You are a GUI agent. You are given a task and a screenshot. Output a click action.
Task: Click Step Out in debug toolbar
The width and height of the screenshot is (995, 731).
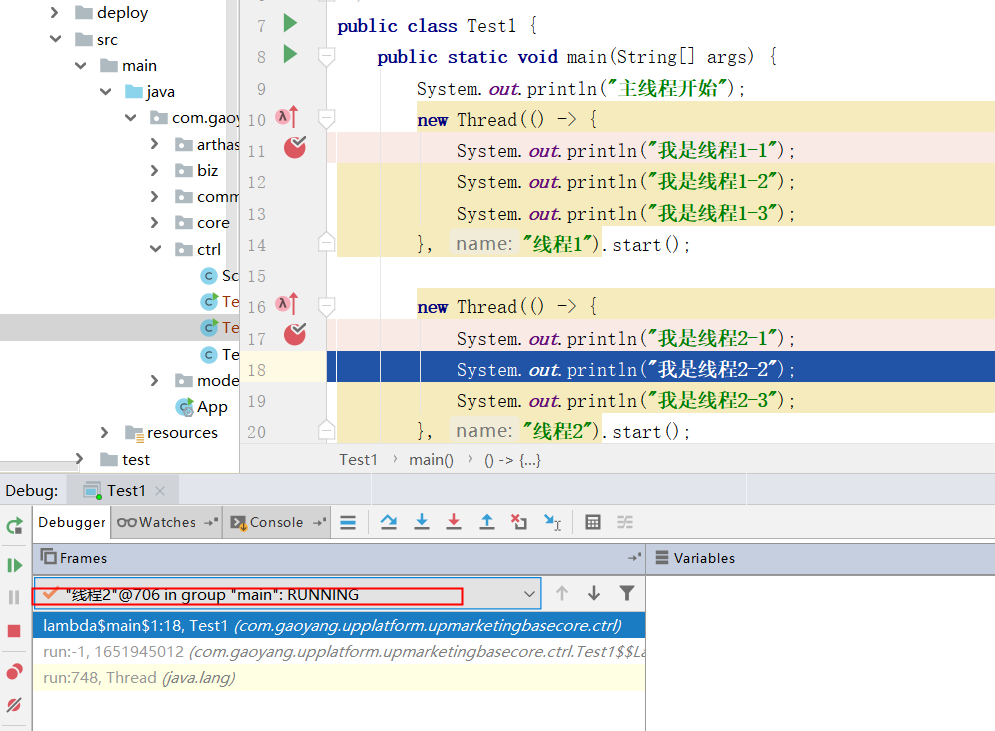(487, 522)
